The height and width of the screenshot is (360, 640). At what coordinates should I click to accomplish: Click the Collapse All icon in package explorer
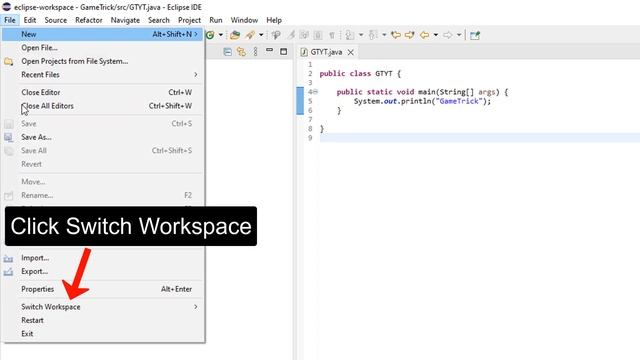click(228, 52)
